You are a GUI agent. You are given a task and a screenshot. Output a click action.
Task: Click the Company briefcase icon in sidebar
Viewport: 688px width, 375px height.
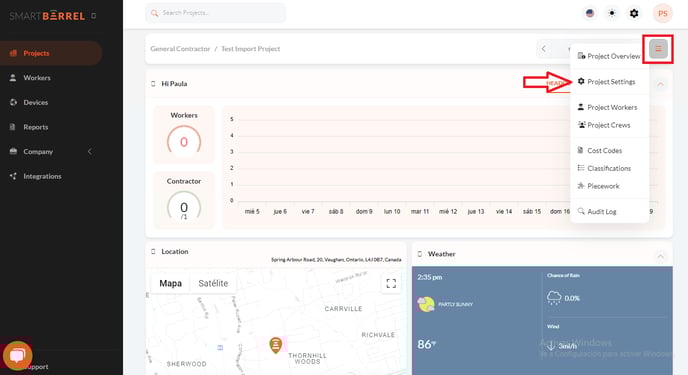[x=13, y=151]
